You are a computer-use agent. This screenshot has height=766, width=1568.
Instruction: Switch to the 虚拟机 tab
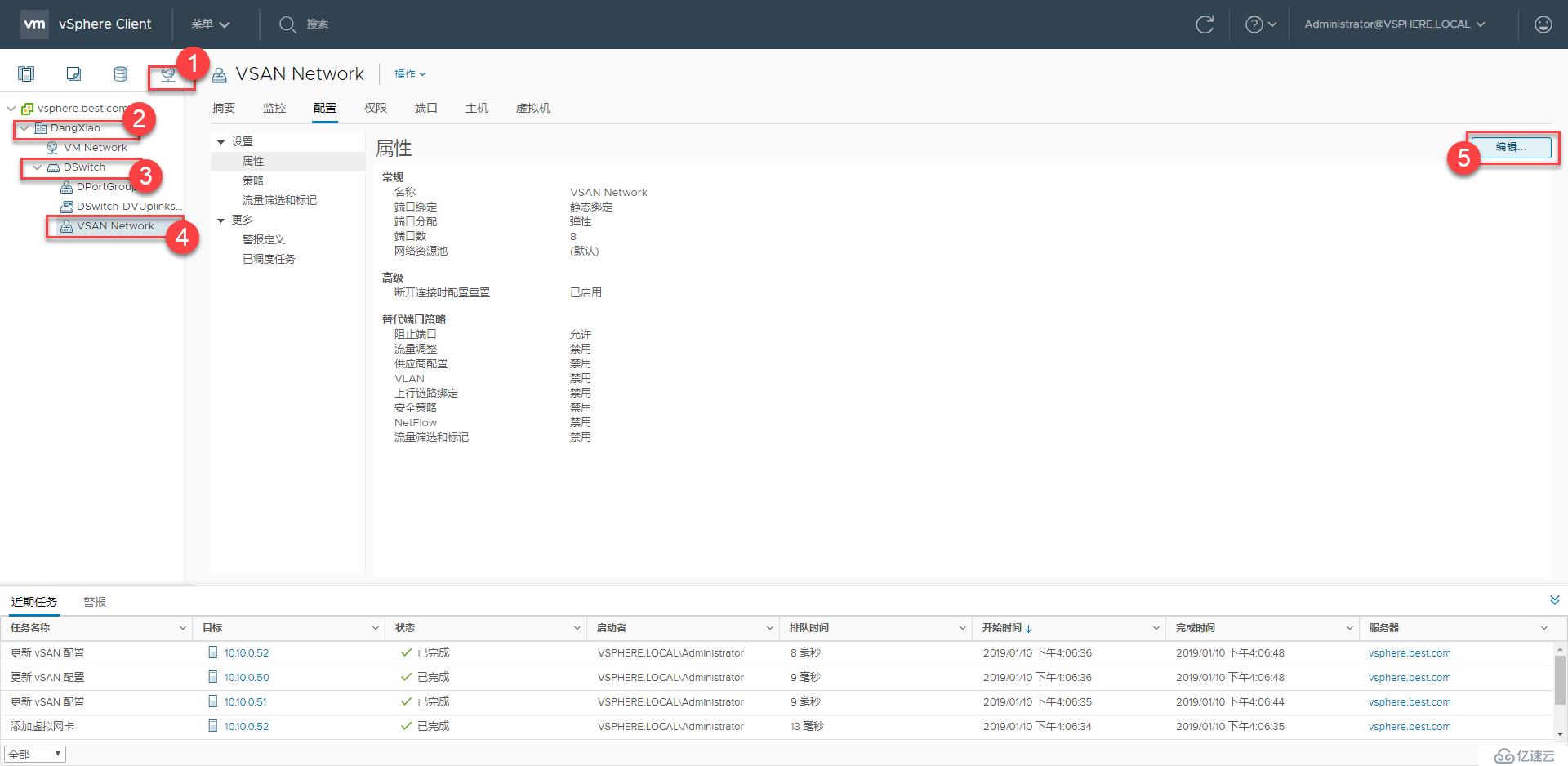[x=533, y=108]
